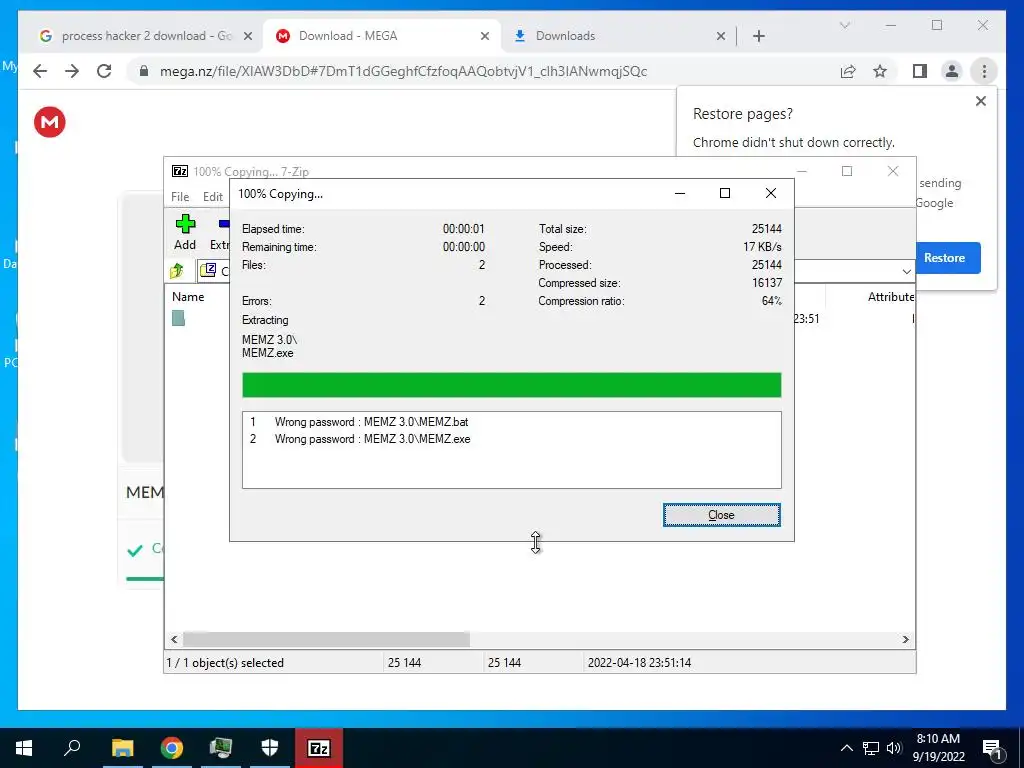Select the MEMZ.bat wrong password error
Screen dimensions: 1024x768
371,422
